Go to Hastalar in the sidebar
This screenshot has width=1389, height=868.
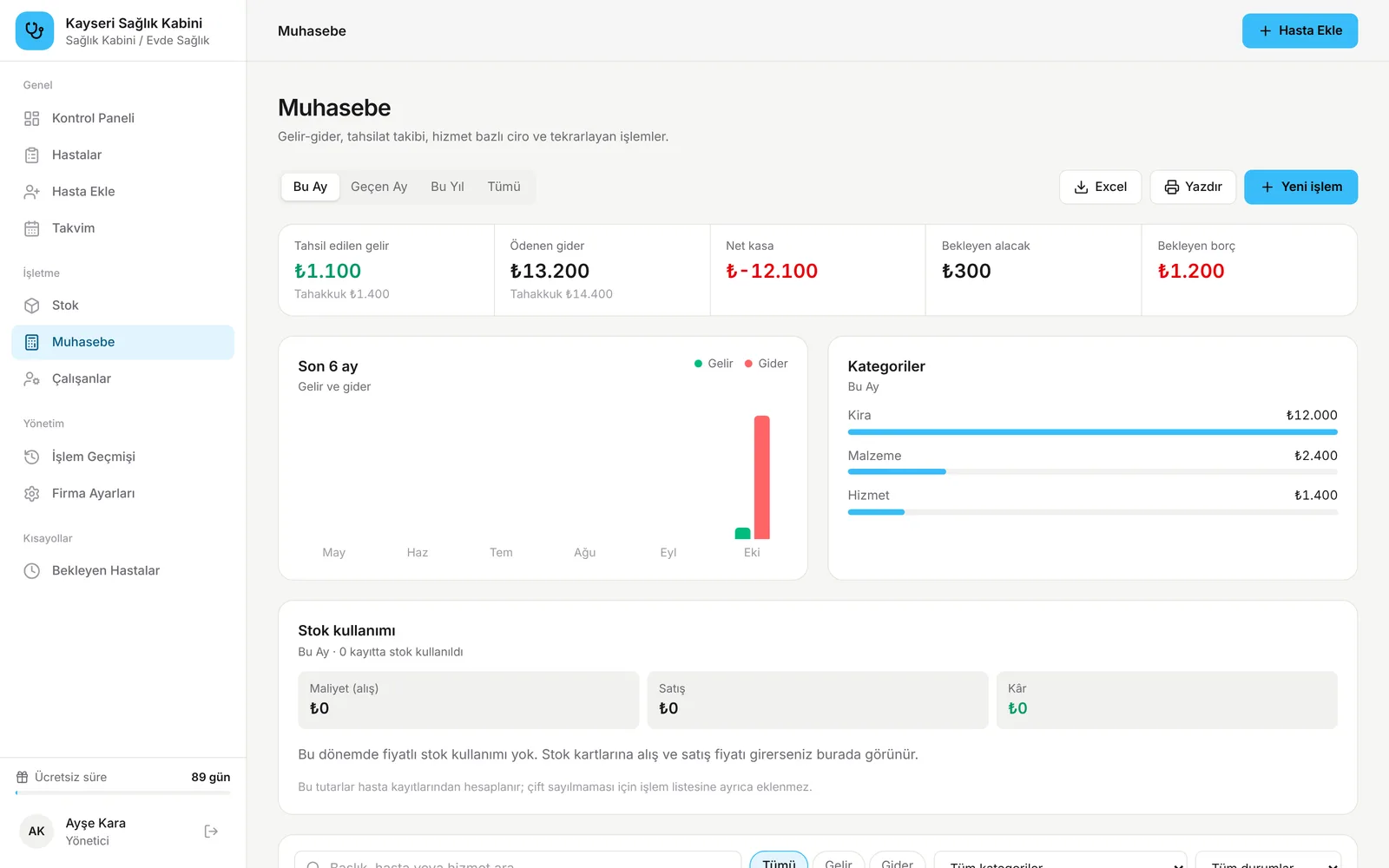(x=122, y=155)
